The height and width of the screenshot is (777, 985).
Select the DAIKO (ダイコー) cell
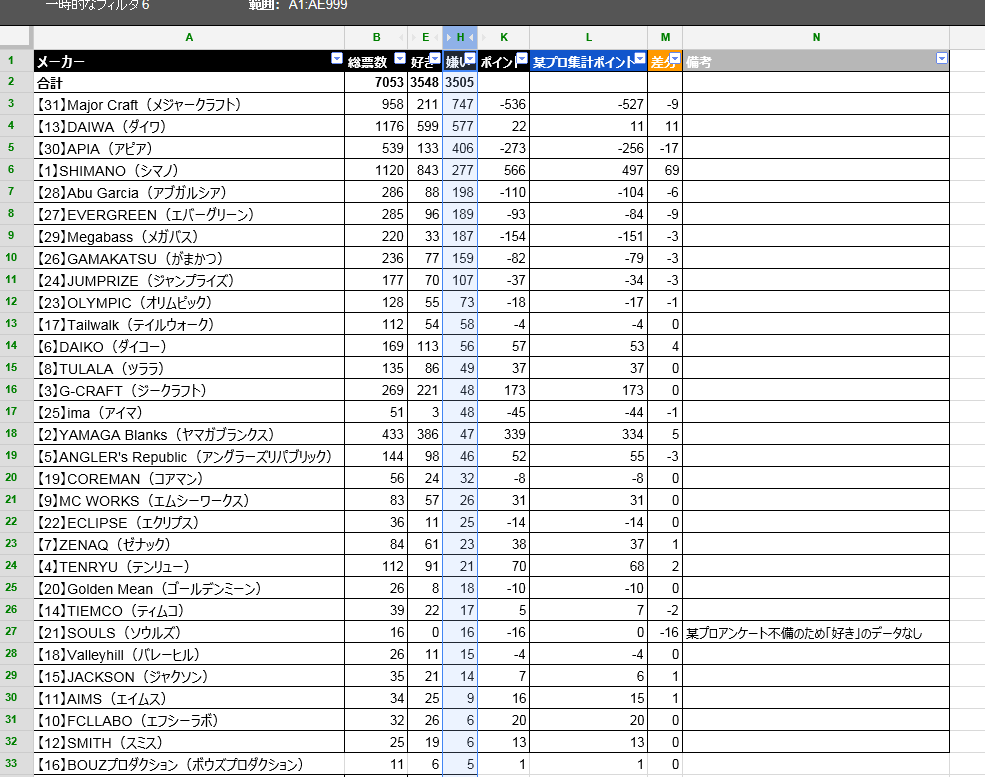pos(189,346)
